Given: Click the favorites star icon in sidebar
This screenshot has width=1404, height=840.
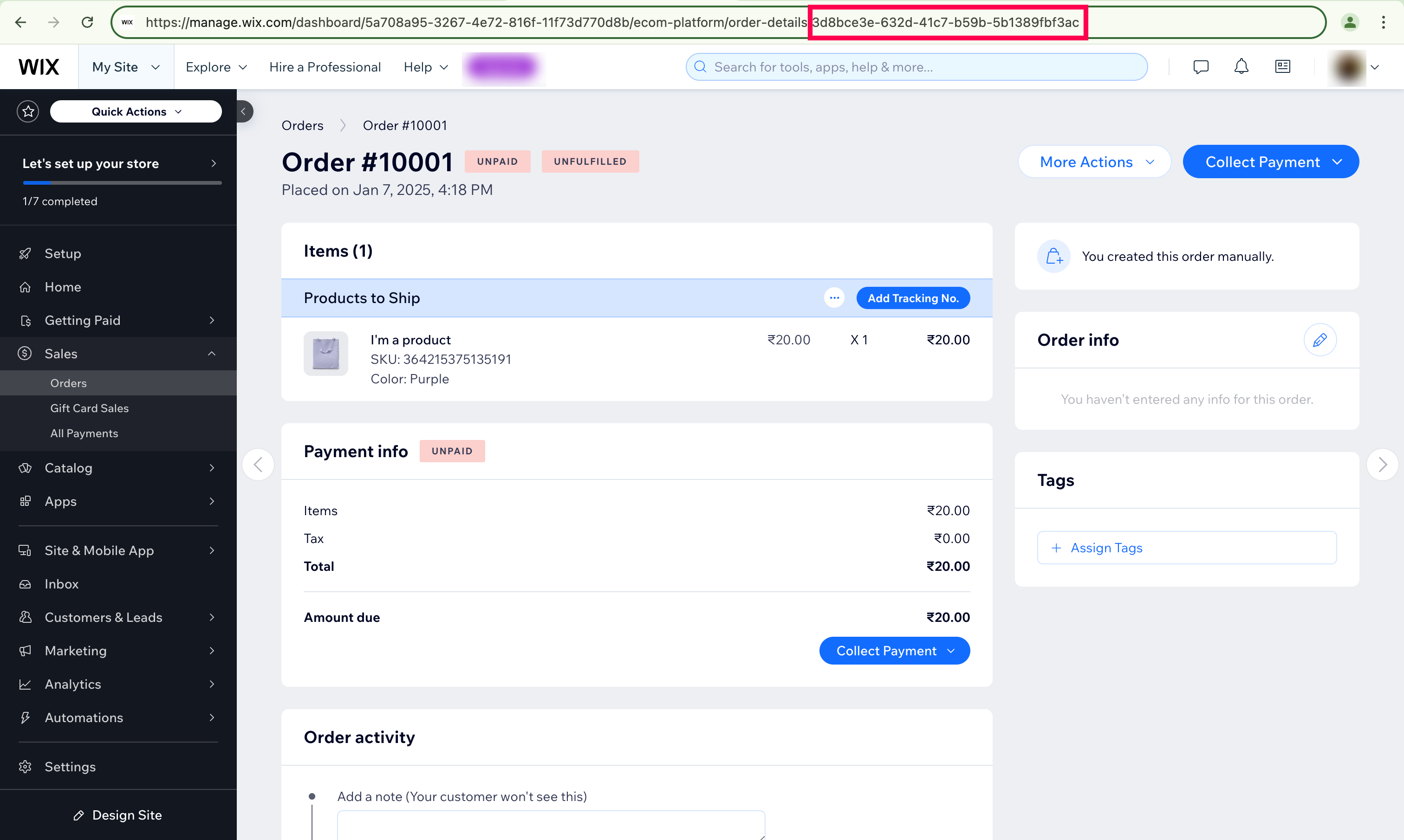Looking at the screenshot, I should 28,111.
